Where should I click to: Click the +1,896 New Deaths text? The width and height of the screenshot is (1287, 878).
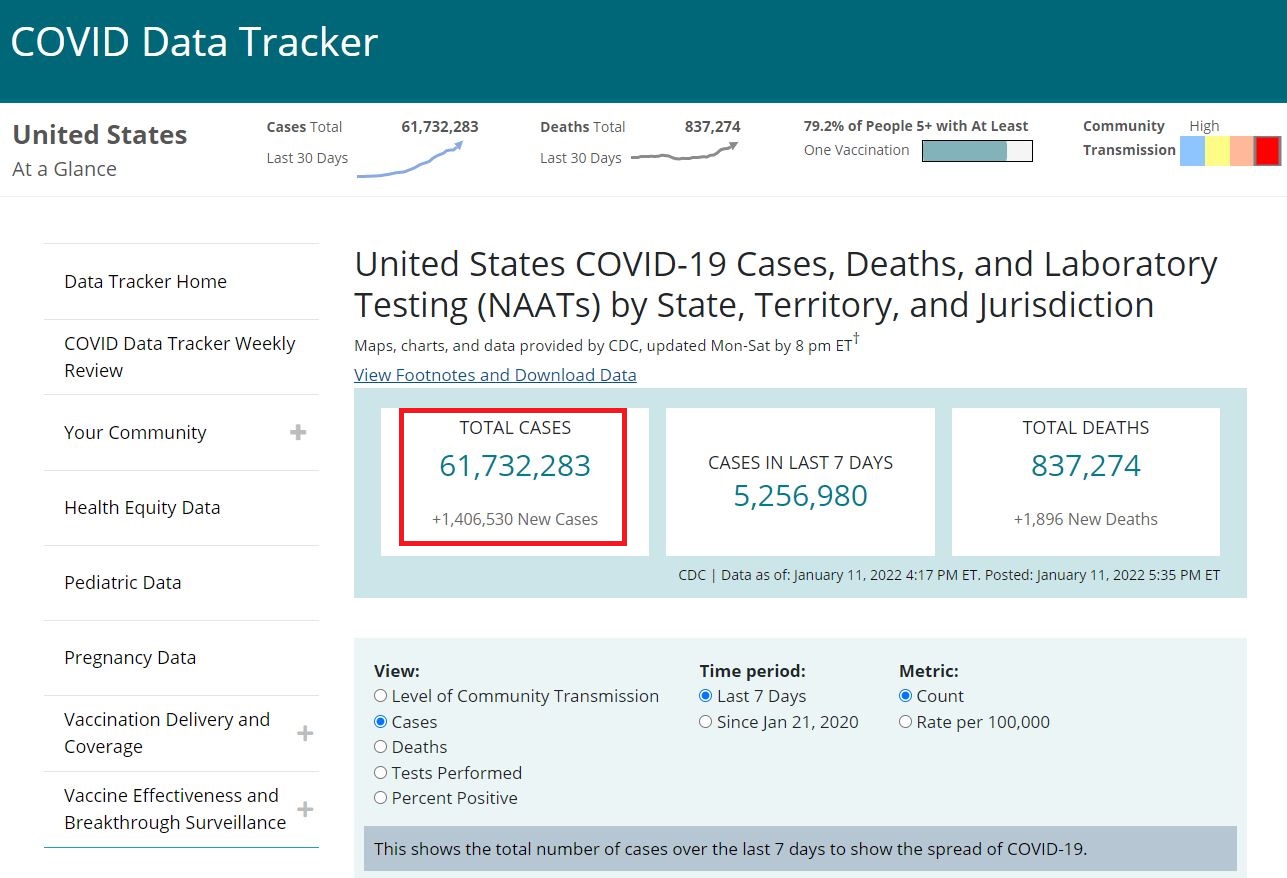tap(1086, 520)
